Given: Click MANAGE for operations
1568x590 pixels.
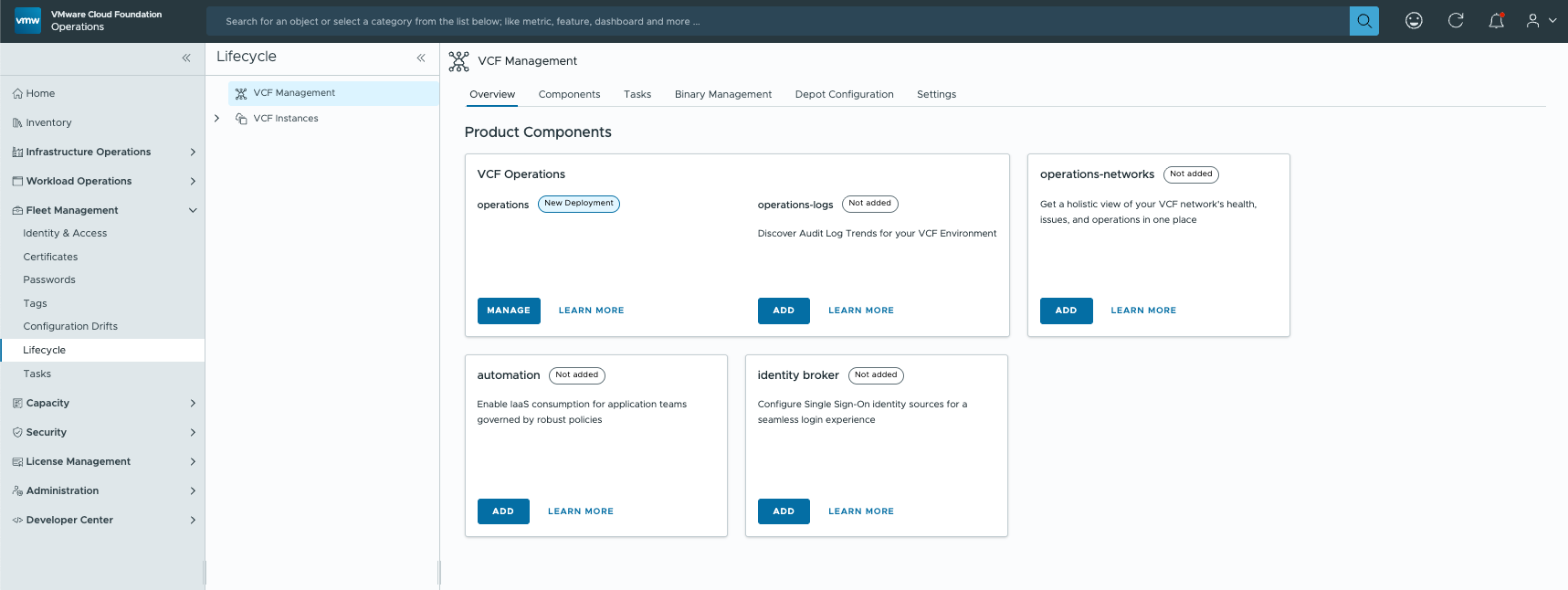Looking at the screenshot, I should pyautogui.click(x=509, y=311).
